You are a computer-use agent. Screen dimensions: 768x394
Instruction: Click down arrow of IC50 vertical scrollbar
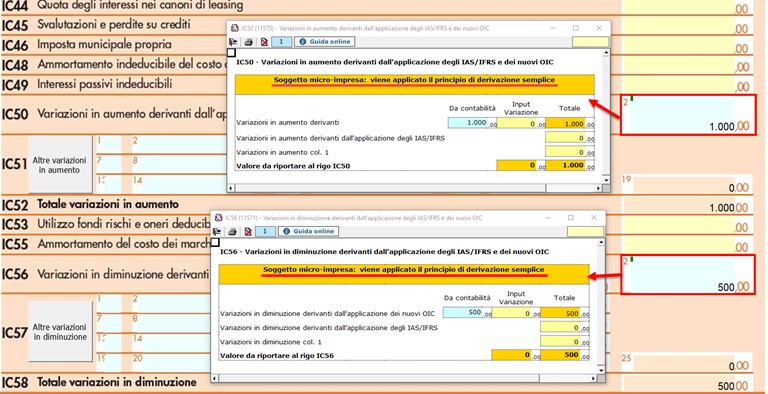pos(606,180)
